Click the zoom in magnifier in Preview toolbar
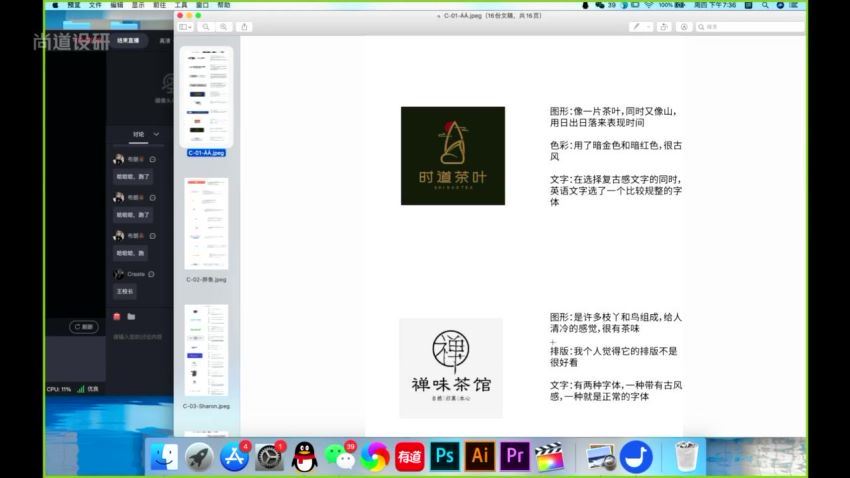Image resolution: width=850 pixels, height=478 pixels. 223,27
